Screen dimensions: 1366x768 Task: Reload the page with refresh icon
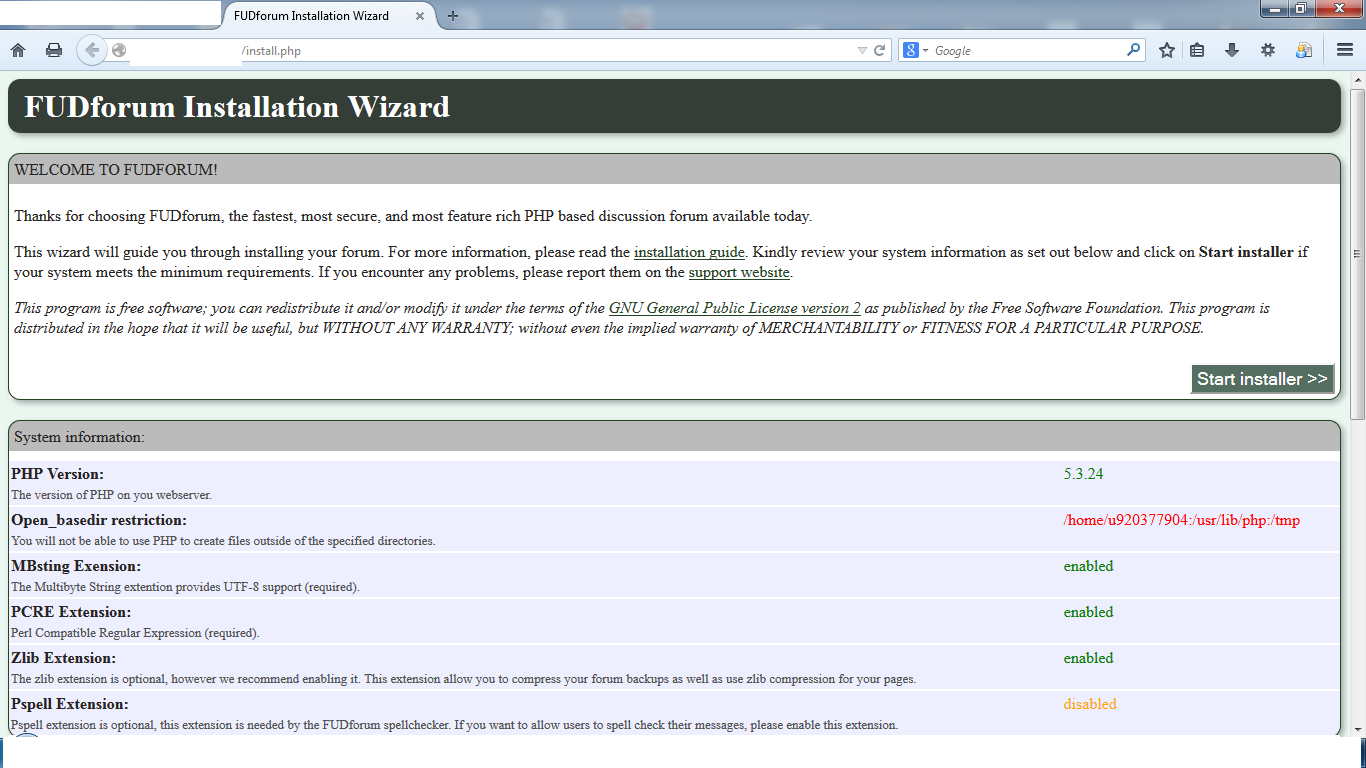tap(880, 50)
